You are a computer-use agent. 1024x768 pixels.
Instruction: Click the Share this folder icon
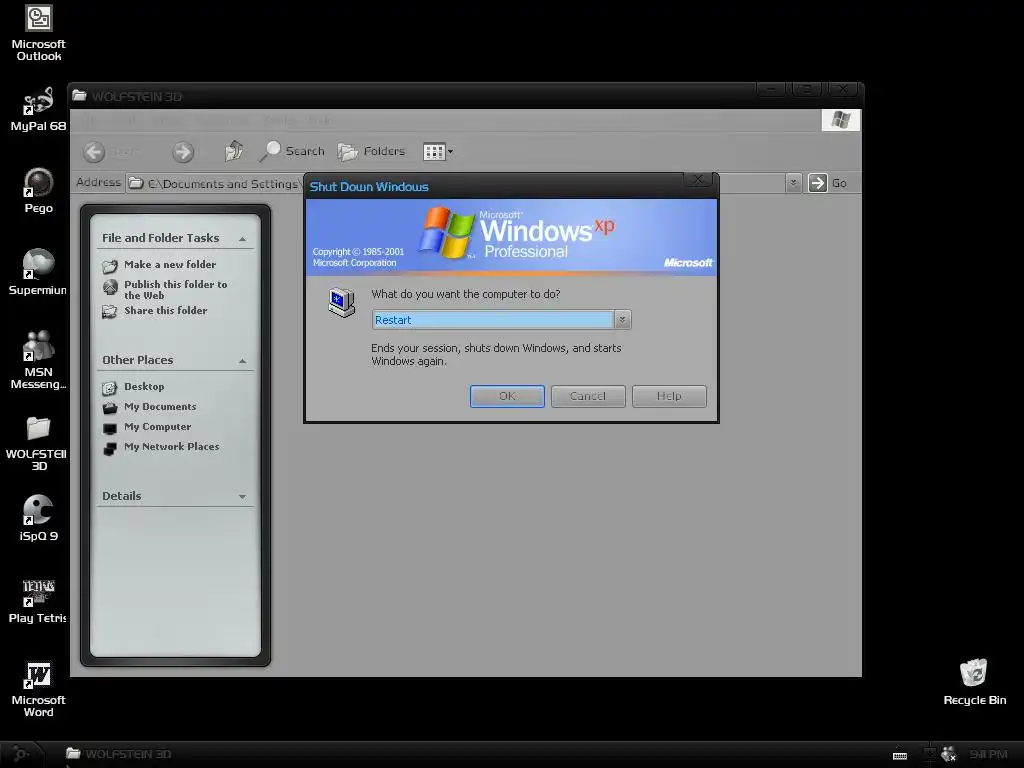[110, 312]
